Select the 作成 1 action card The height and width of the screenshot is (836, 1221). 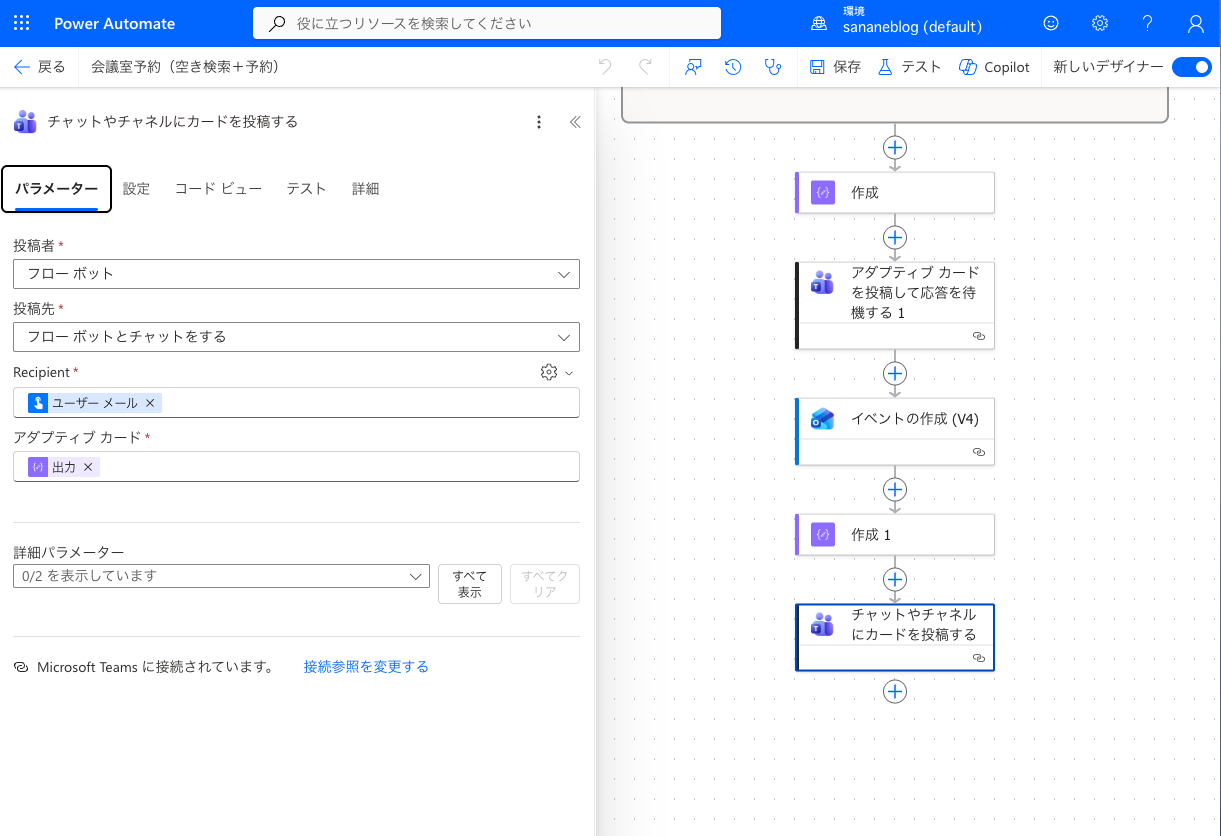(895, 535)
